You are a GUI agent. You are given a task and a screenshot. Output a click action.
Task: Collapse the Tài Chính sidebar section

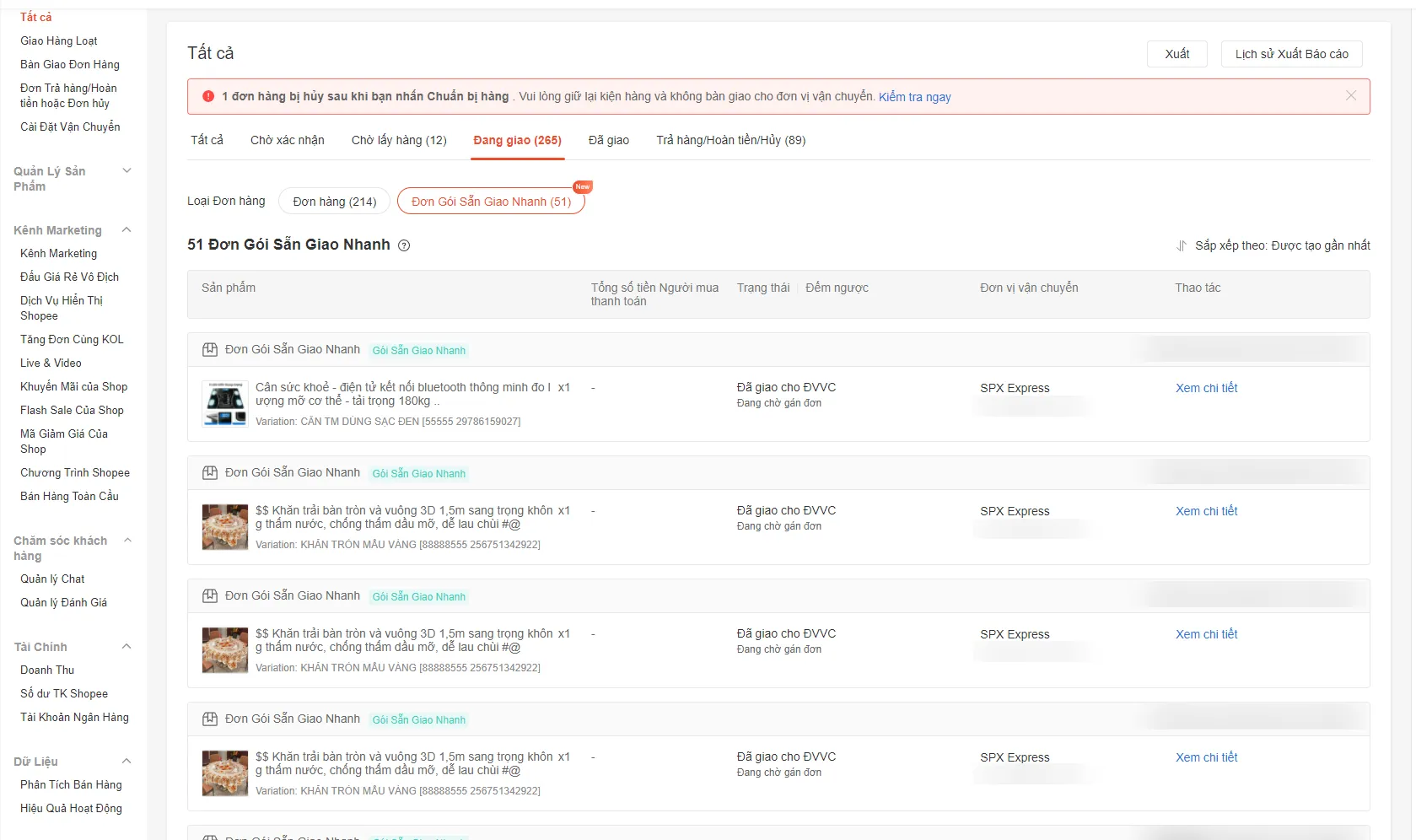(127, 647)
